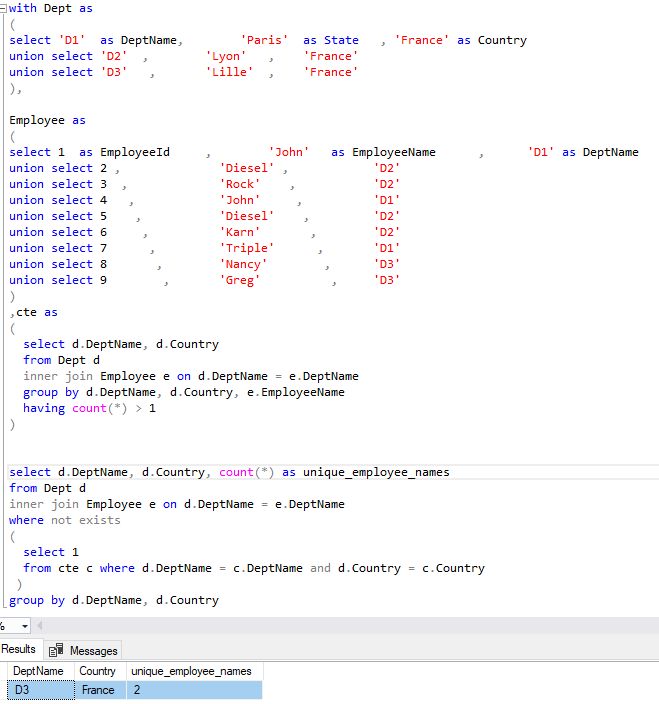The width and height of the screenshot is (659, 704).
Task: Select the result cell with value 2
Action: pyautogui.click(x=194, y=690)
